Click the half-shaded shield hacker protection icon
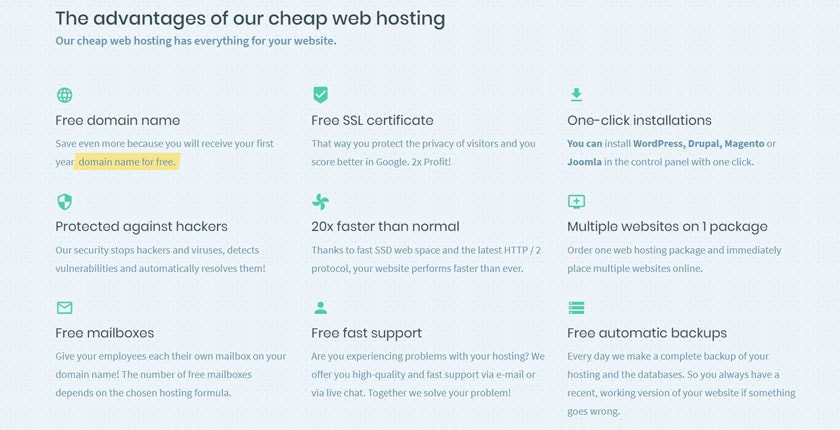 [x=64, y=202]
